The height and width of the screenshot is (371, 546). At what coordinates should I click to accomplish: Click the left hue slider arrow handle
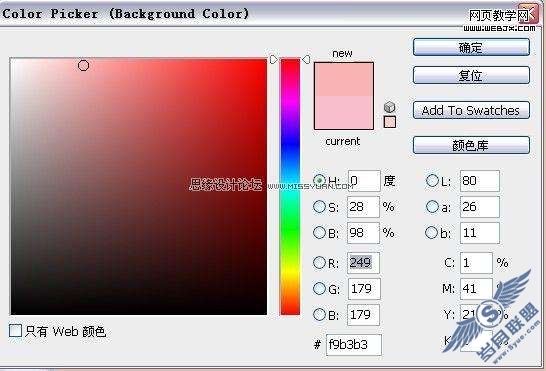point(274,60)
